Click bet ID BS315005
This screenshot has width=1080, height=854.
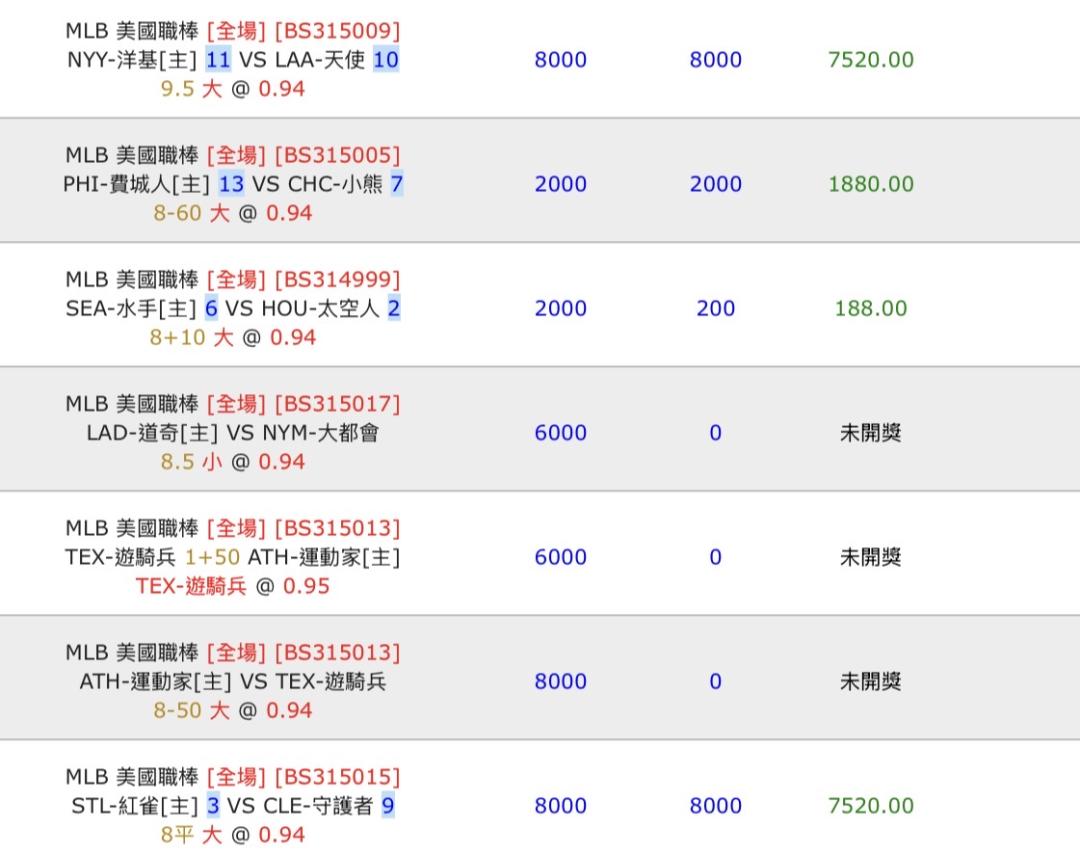(x=337, y=155)
